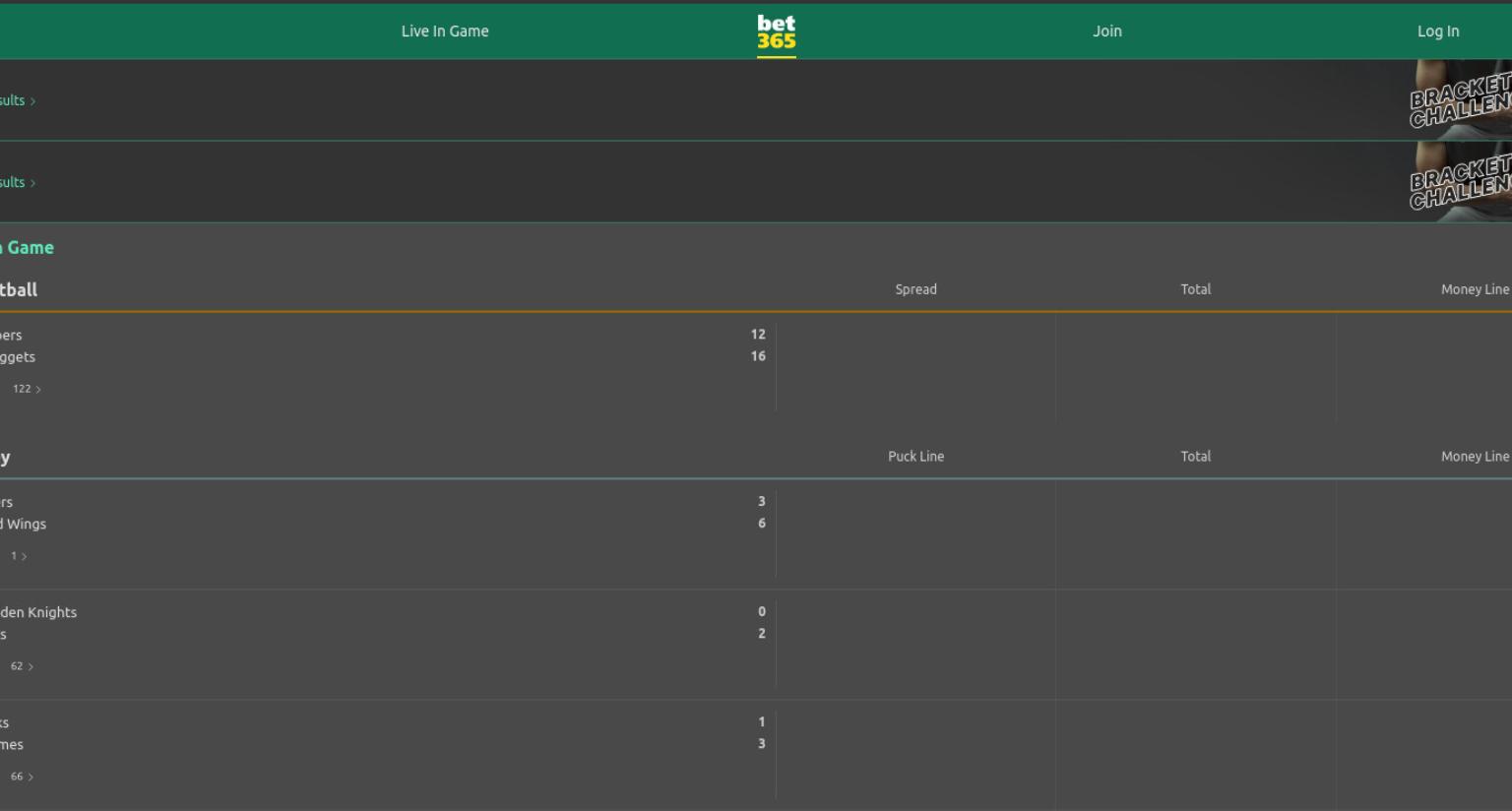Click the Join link in header
This screenshot has height=811, width=1512.
coord(1107,31)
